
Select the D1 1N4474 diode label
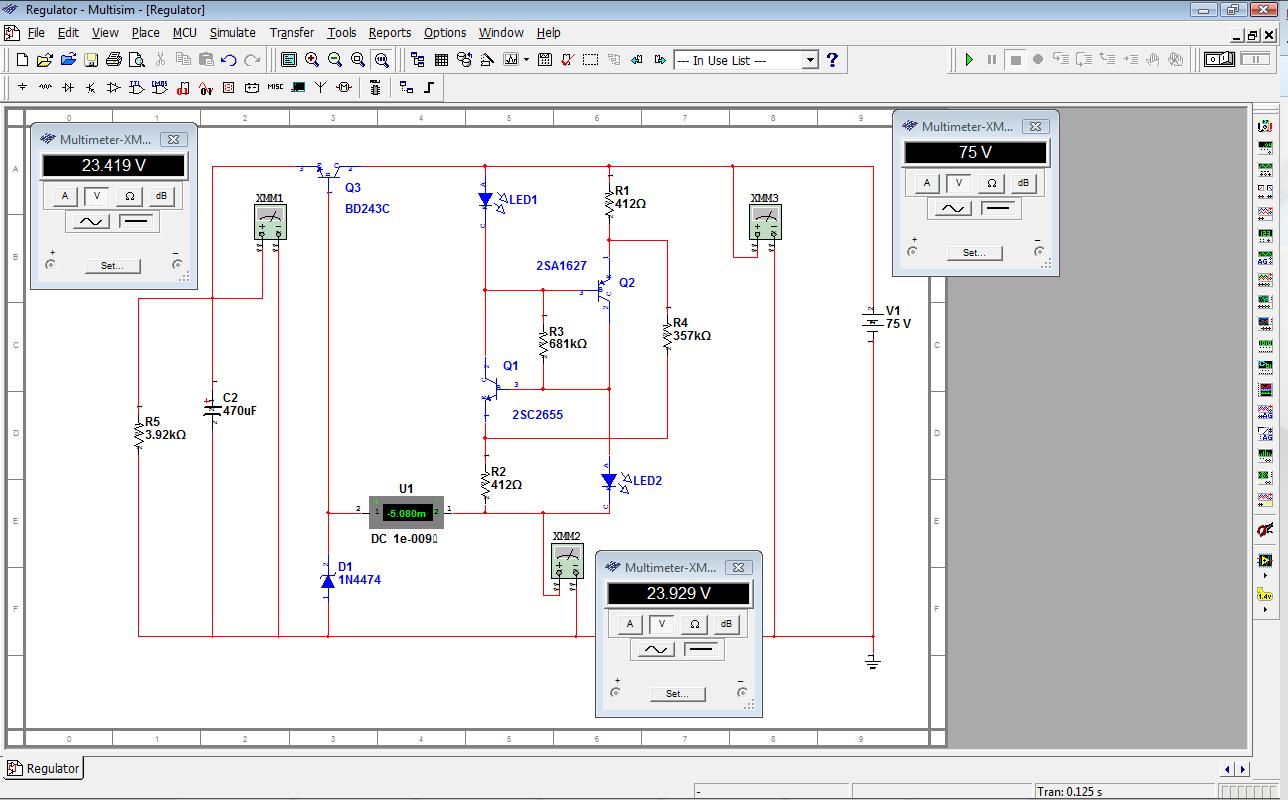click(359, 573)
